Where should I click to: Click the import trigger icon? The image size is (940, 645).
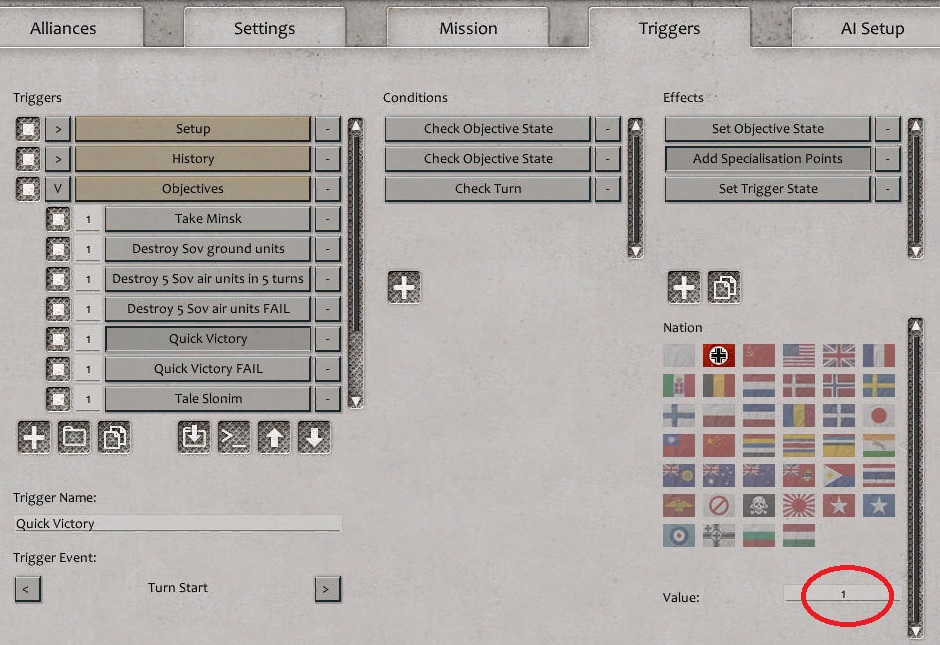pos(194,437)
